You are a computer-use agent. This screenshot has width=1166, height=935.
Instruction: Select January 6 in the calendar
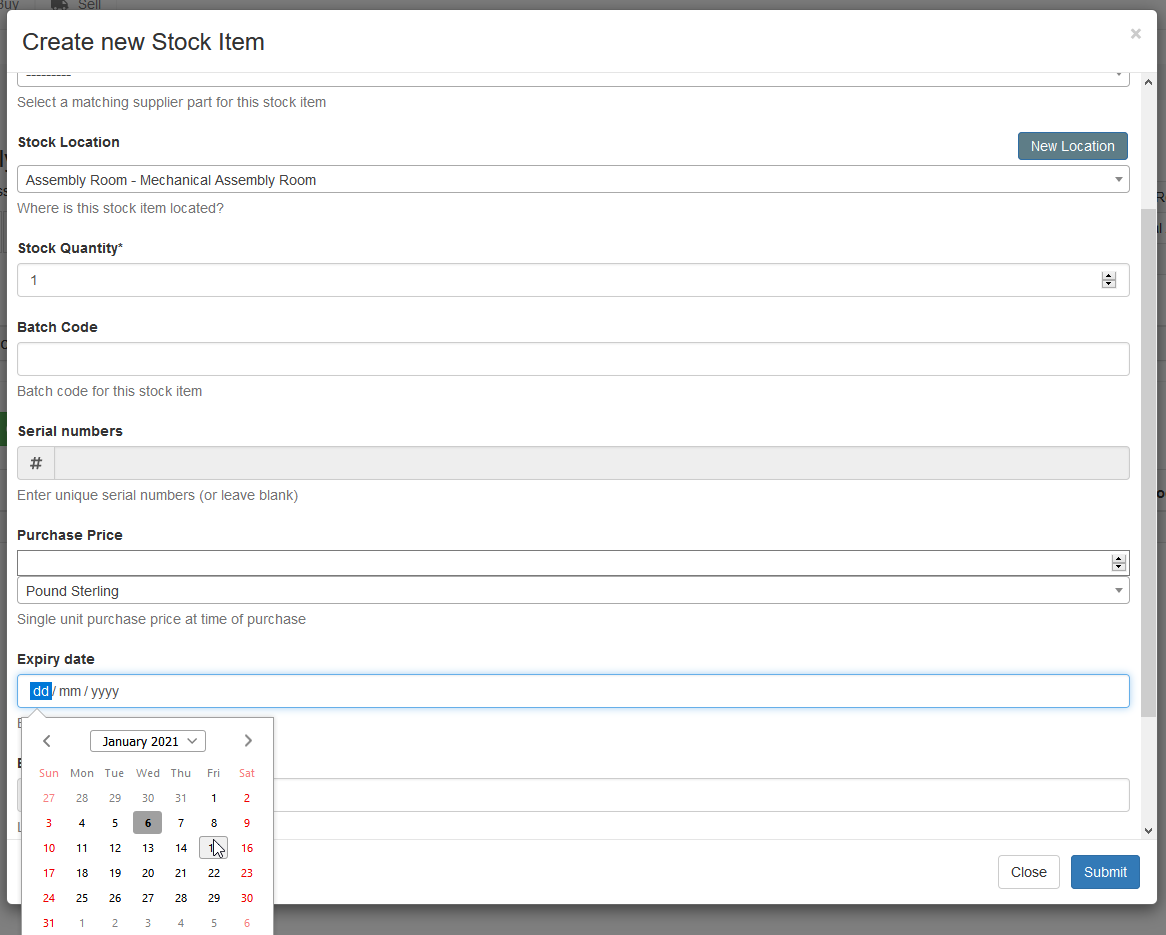coord(148,823)
